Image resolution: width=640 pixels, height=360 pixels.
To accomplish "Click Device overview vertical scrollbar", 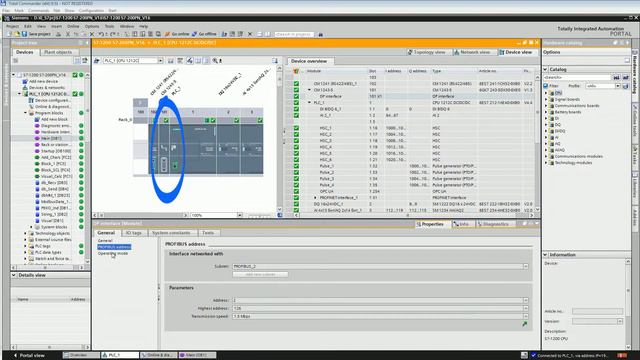I will [537, 143].
